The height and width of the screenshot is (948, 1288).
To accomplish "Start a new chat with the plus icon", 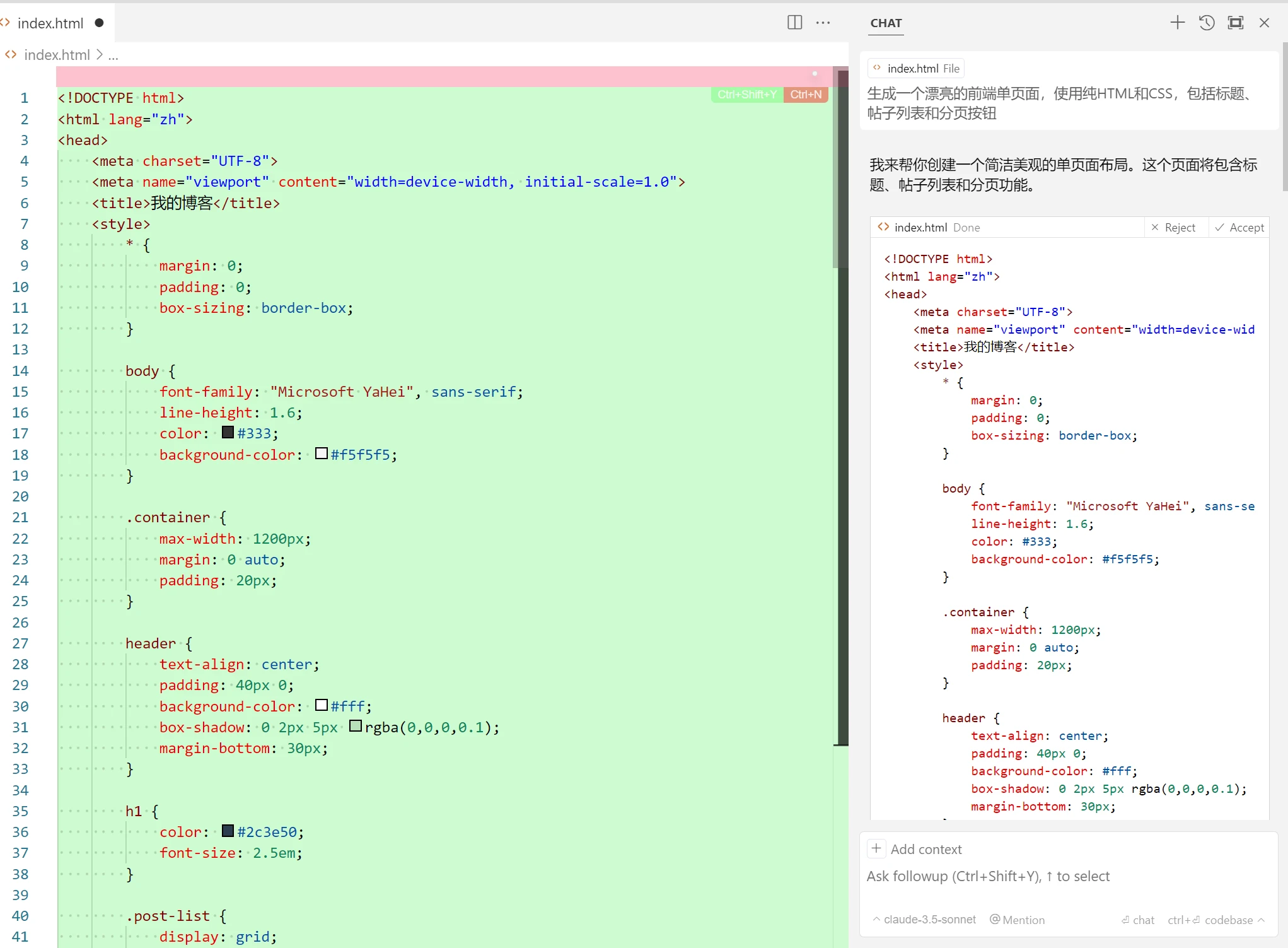I will tap(1177, 23).
